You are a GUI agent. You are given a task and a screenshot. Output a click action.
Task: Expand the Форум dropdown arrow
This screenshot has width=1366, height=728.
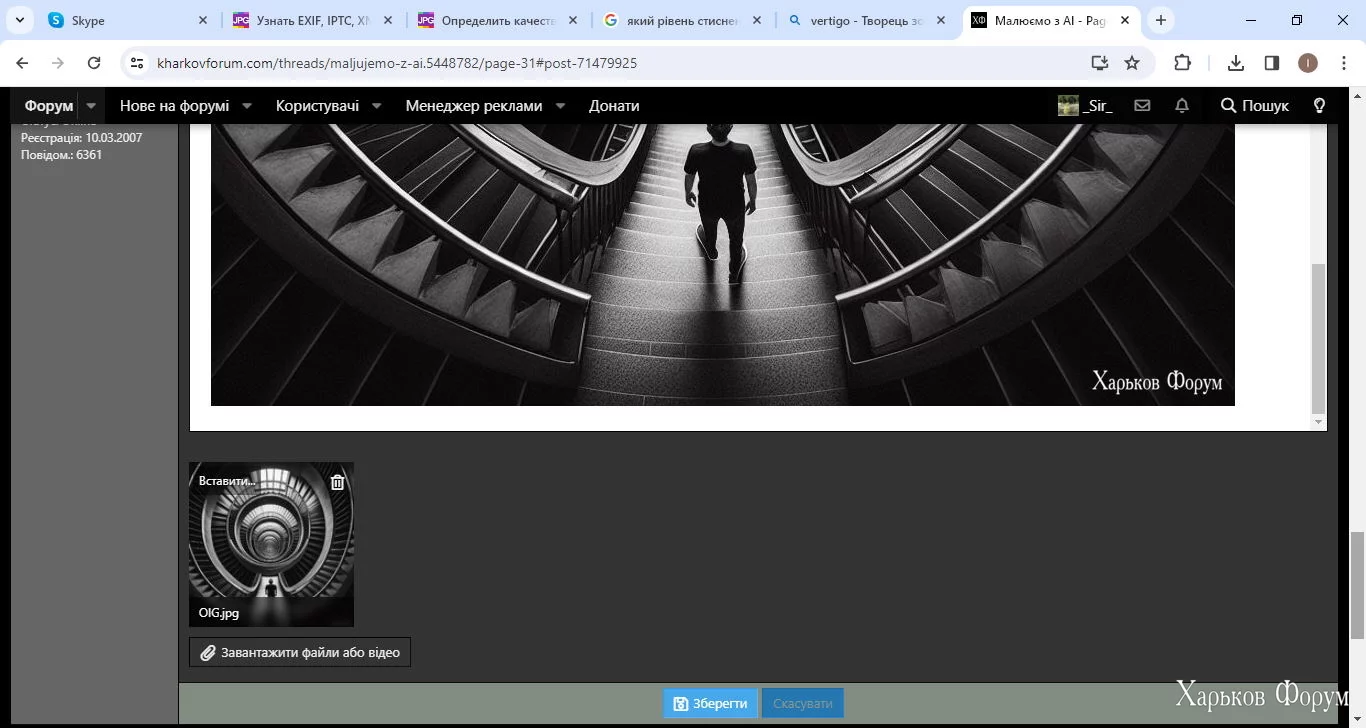(91, 106)
